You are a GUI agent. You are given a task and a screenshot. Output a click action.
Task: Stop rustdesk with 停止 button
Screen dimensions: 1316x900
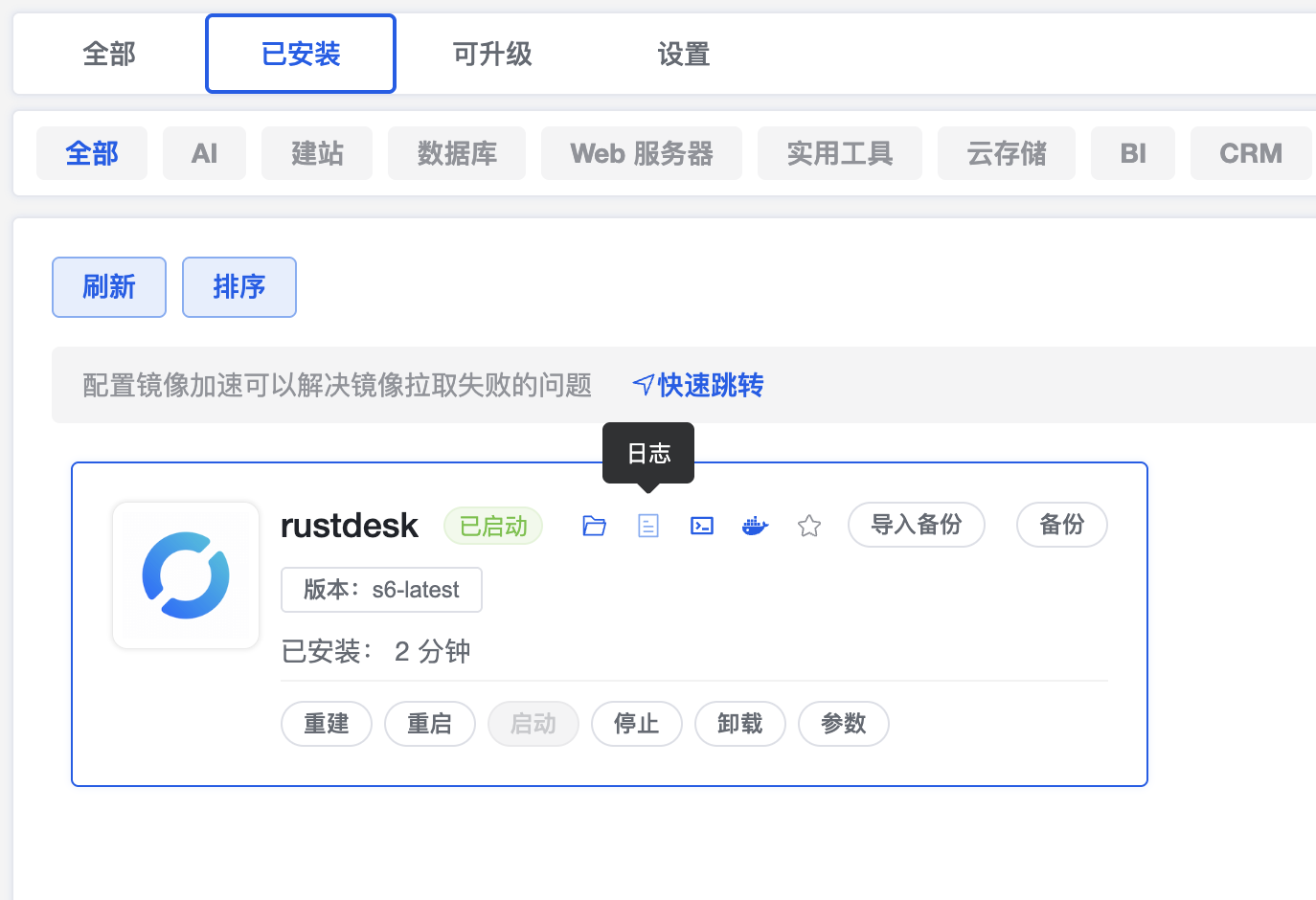tap(637, 724)
